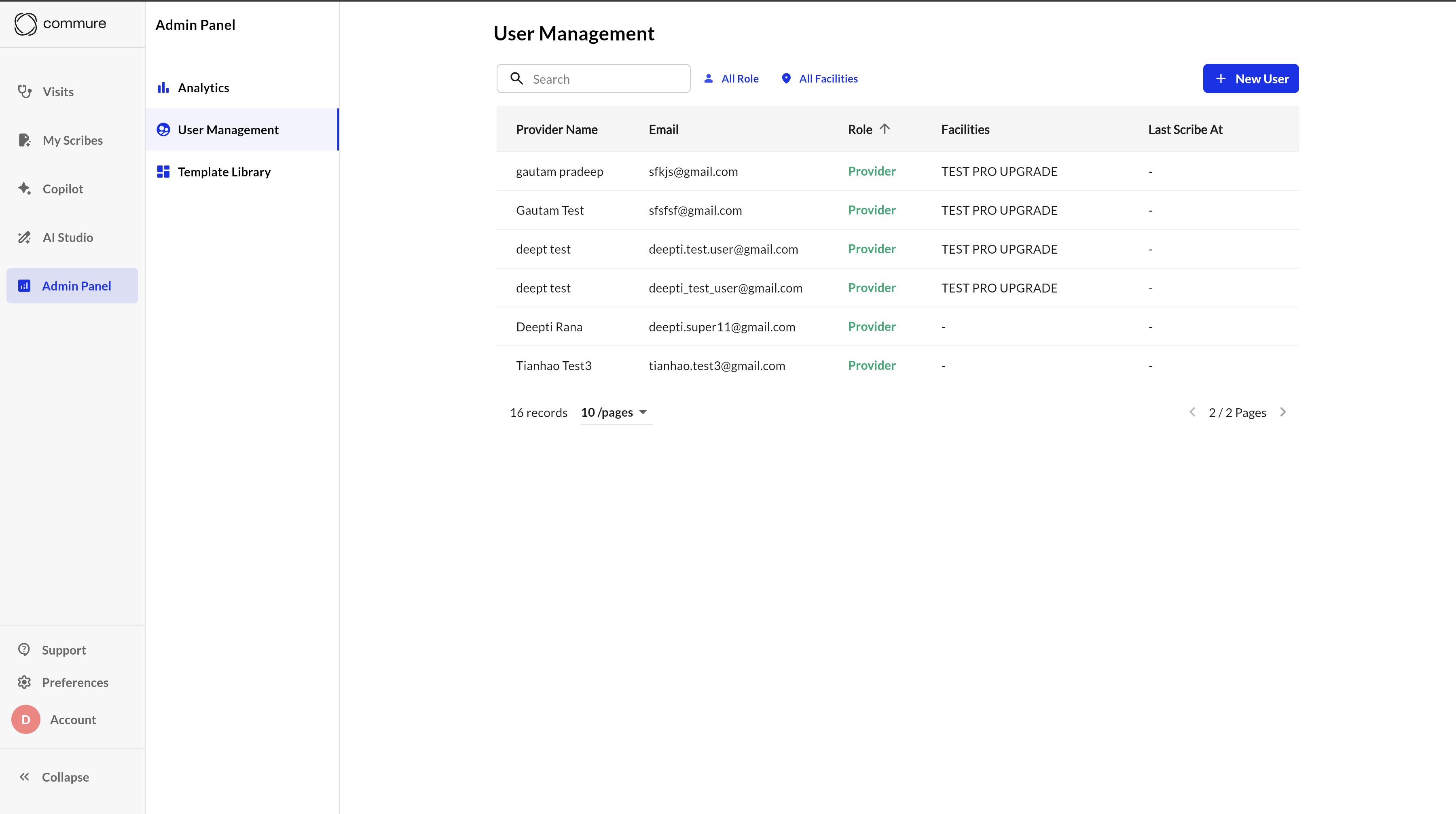
Task: Click the Template Library grid icon
Action: pyautogui.click(x=163, y=172)
